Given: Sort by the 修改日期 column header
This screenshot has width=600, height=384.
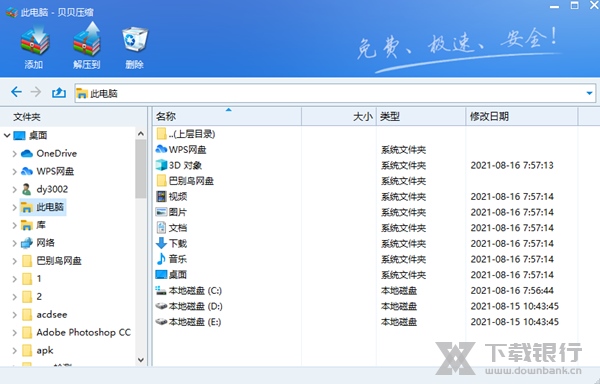Looking at the screenshot, I should 522,116.
